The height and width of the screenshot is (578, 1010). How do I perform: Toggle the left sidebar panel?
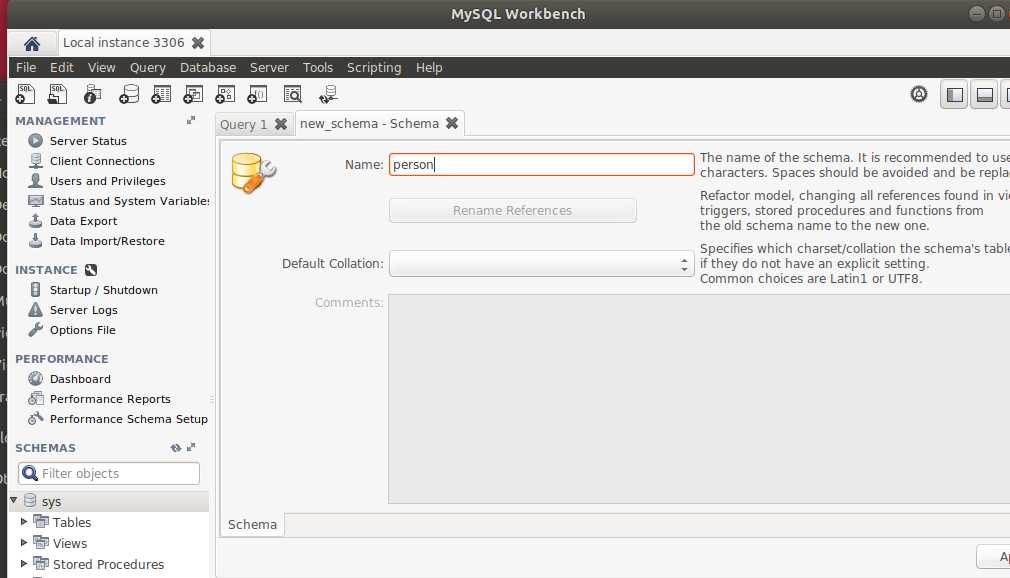[x=954, y=95]
